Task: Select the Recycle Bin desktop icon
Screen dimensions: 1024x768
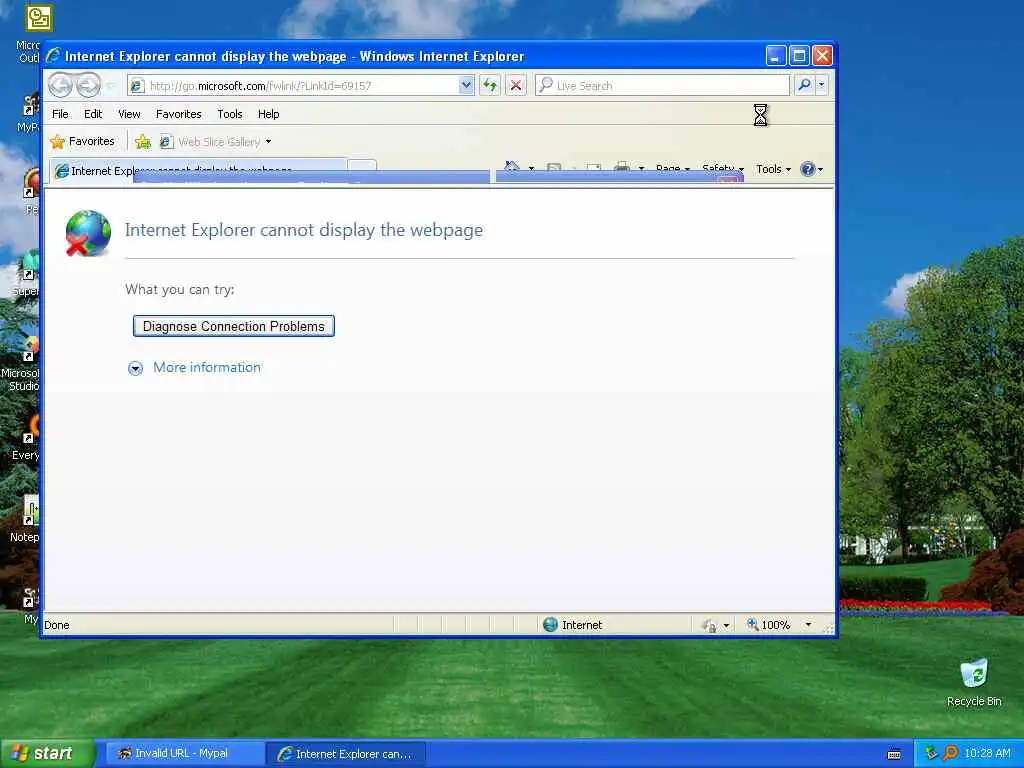Action: pos(974,682)
